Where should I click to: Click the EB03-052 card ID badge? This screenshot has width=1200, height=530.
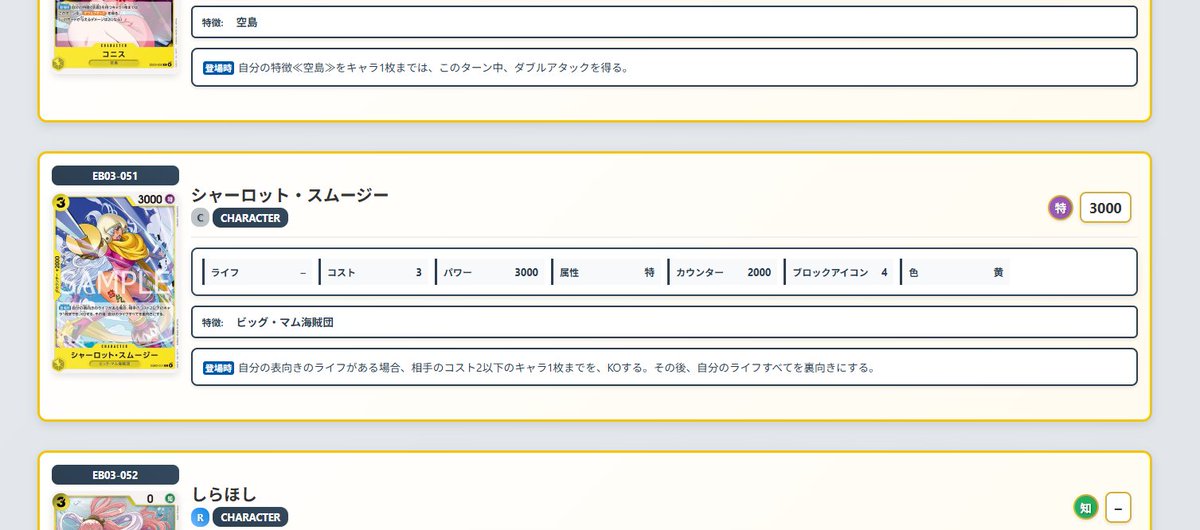point(115,475)
